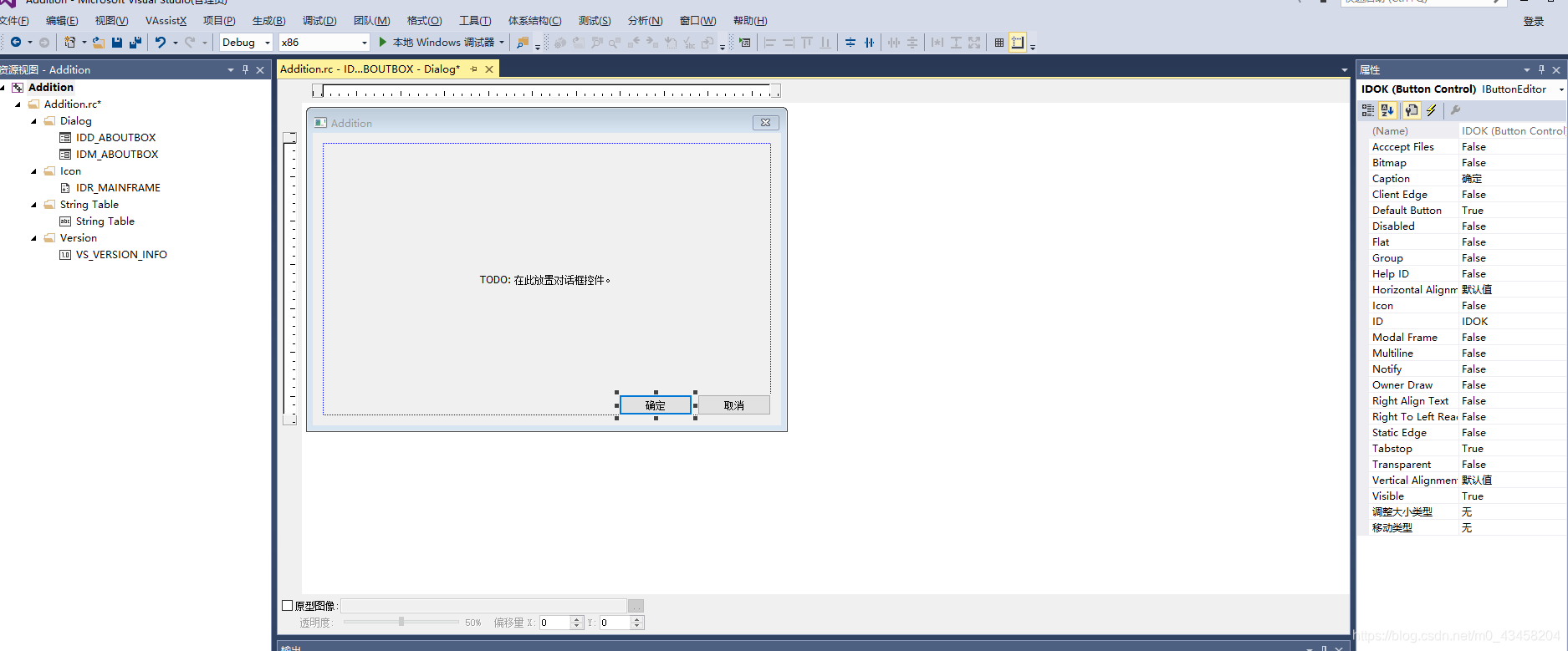Close the Addition.rc editor tab
The image size is (1568, 651).
point(489,69)
